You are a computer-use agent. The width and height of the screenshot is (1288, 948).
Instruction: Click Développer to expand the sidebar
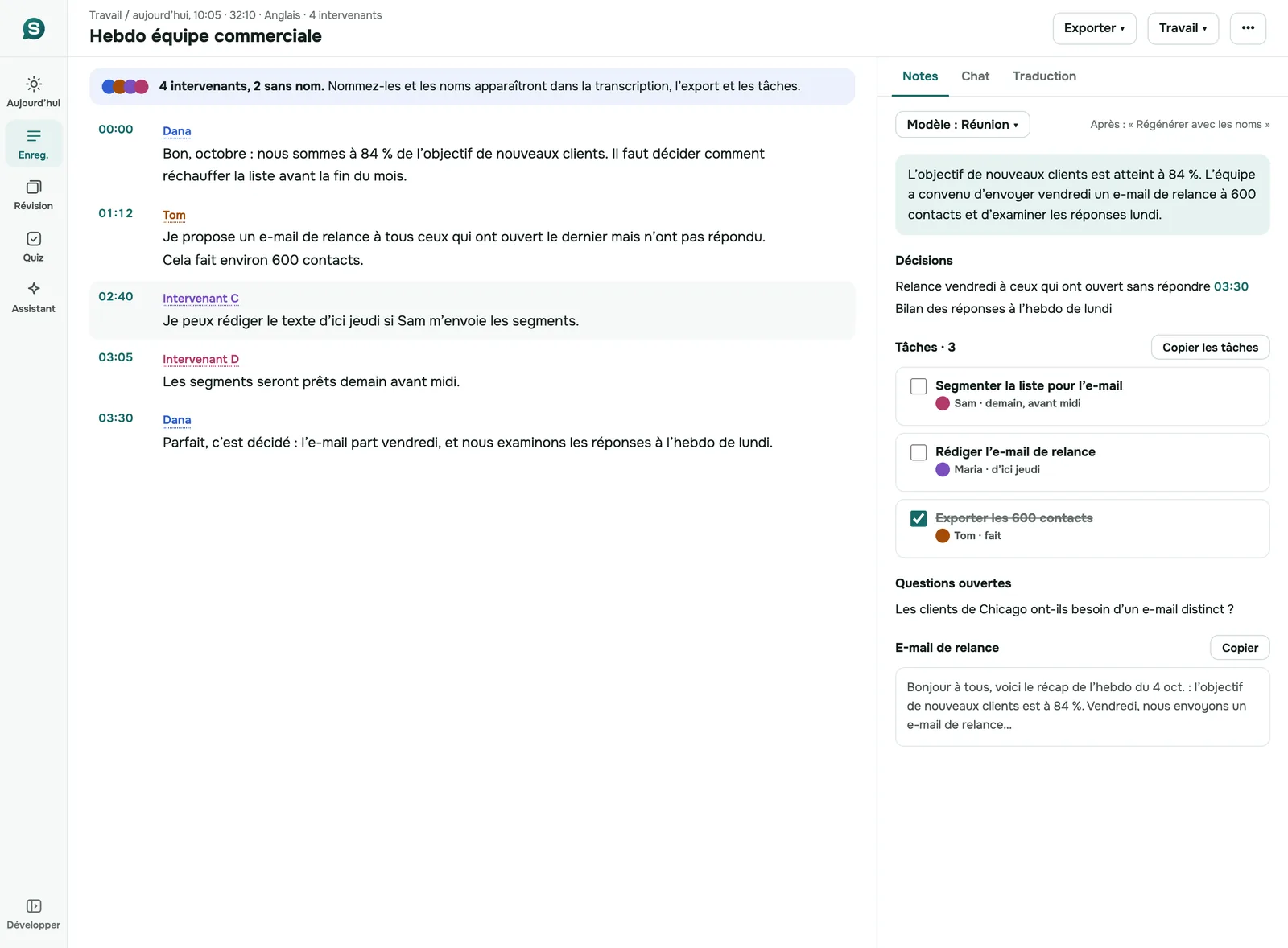click(33, 914)
